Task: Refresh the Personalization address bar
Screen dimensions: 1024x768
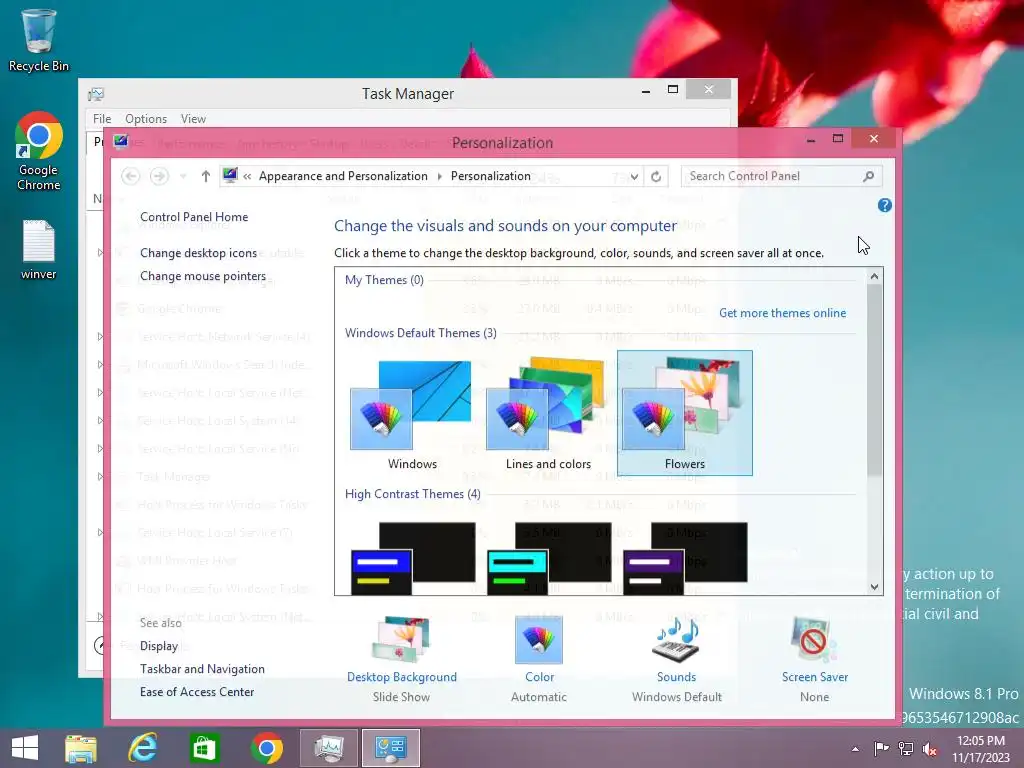Action: click(x=656, y=176)
